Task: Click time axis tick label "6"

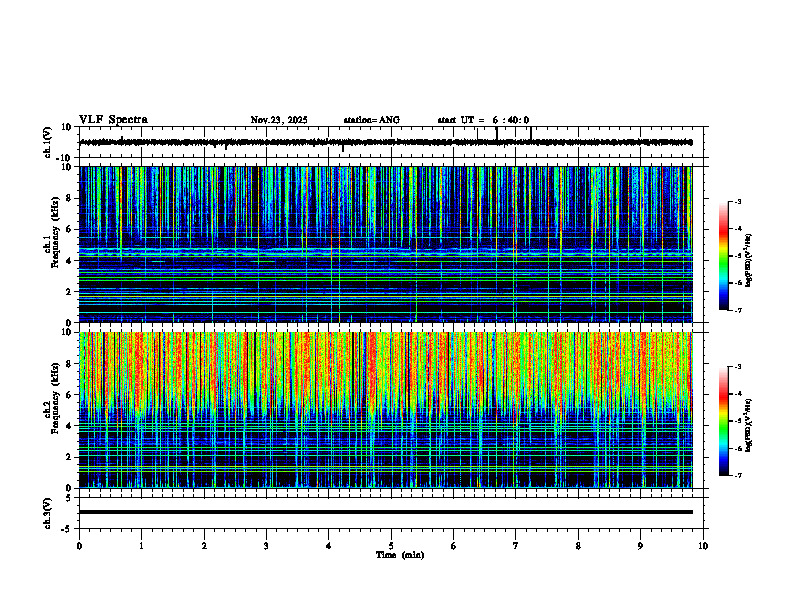Action: [453, 546]
